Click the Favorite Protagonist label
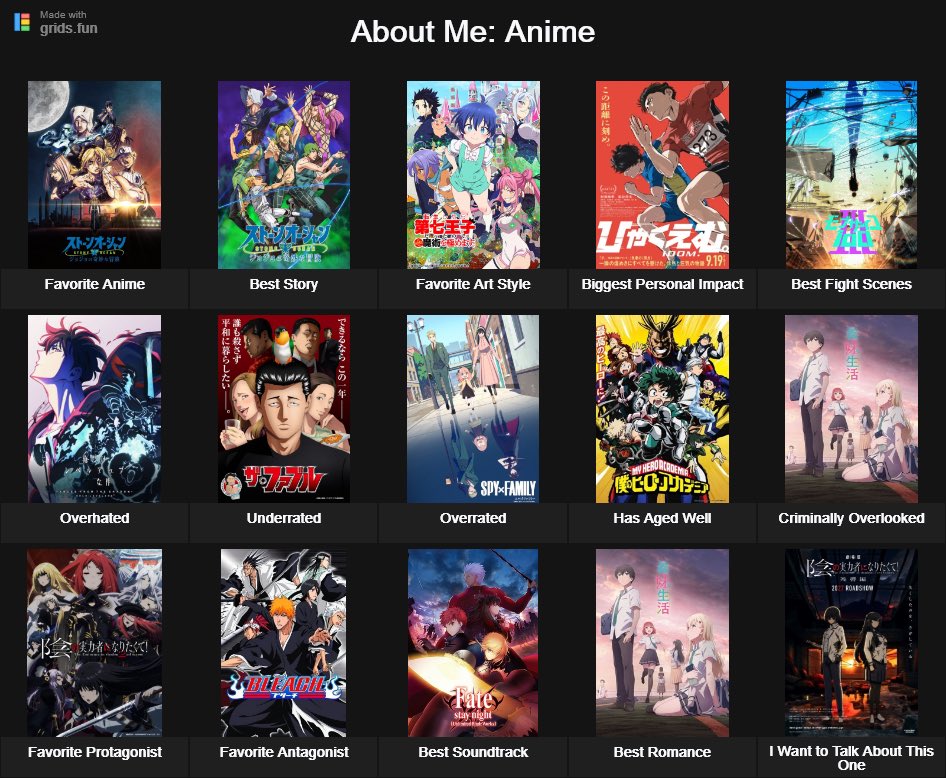 point(95,752)
